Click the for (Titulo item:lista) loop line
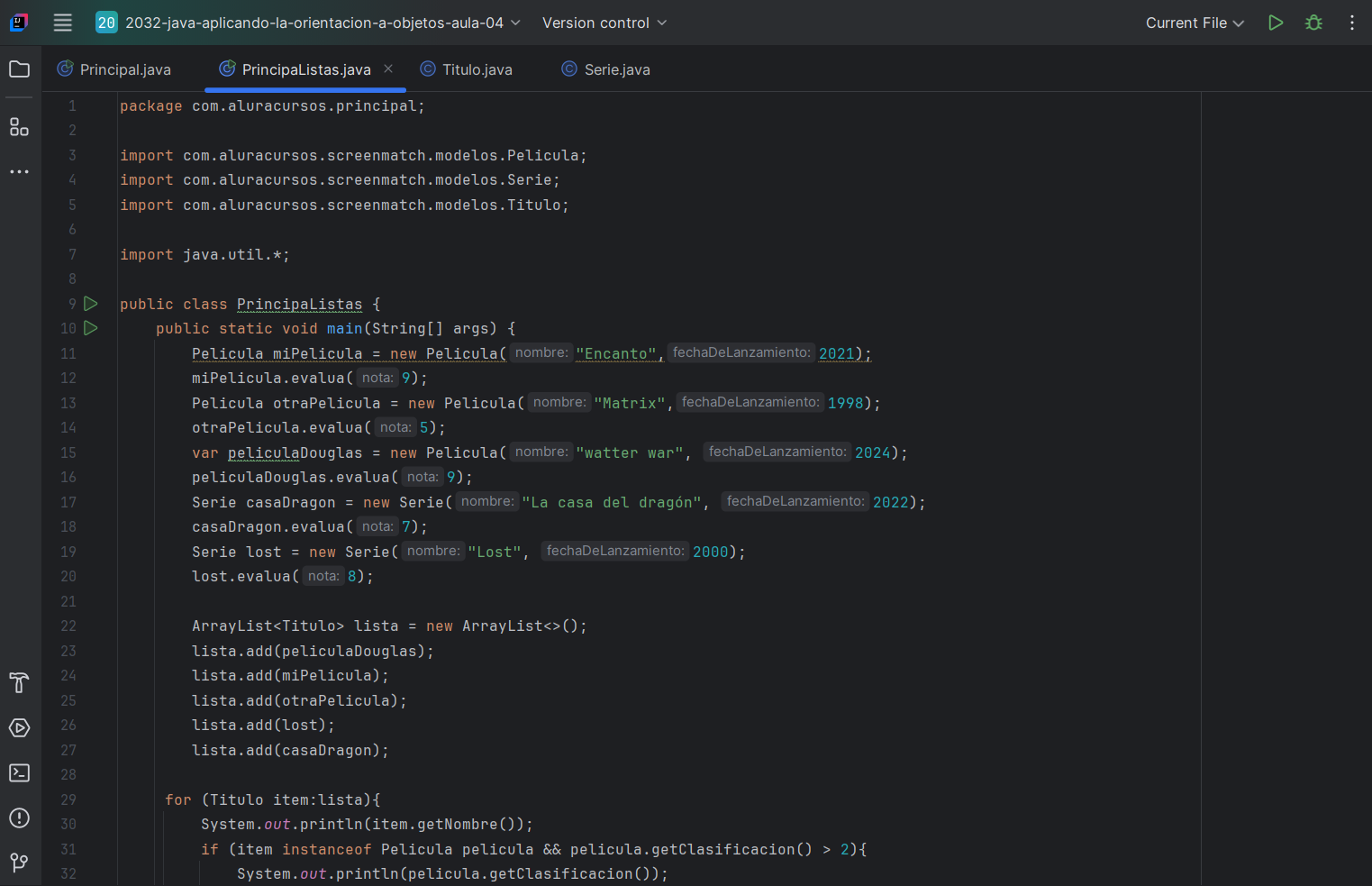 (273, 800)
